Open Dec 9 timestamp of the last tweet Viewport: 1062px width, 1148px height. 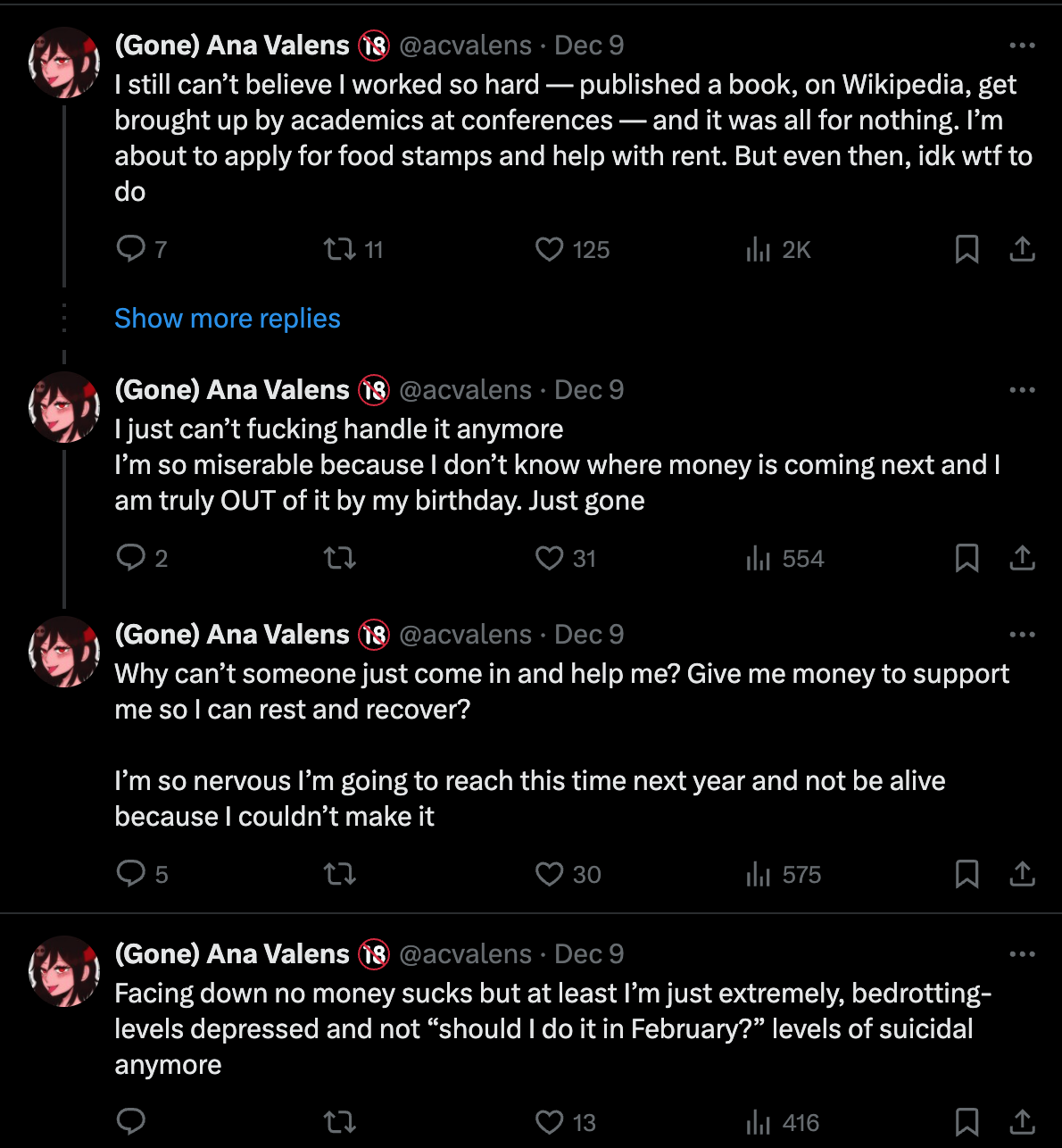click(x=589, y=954)
